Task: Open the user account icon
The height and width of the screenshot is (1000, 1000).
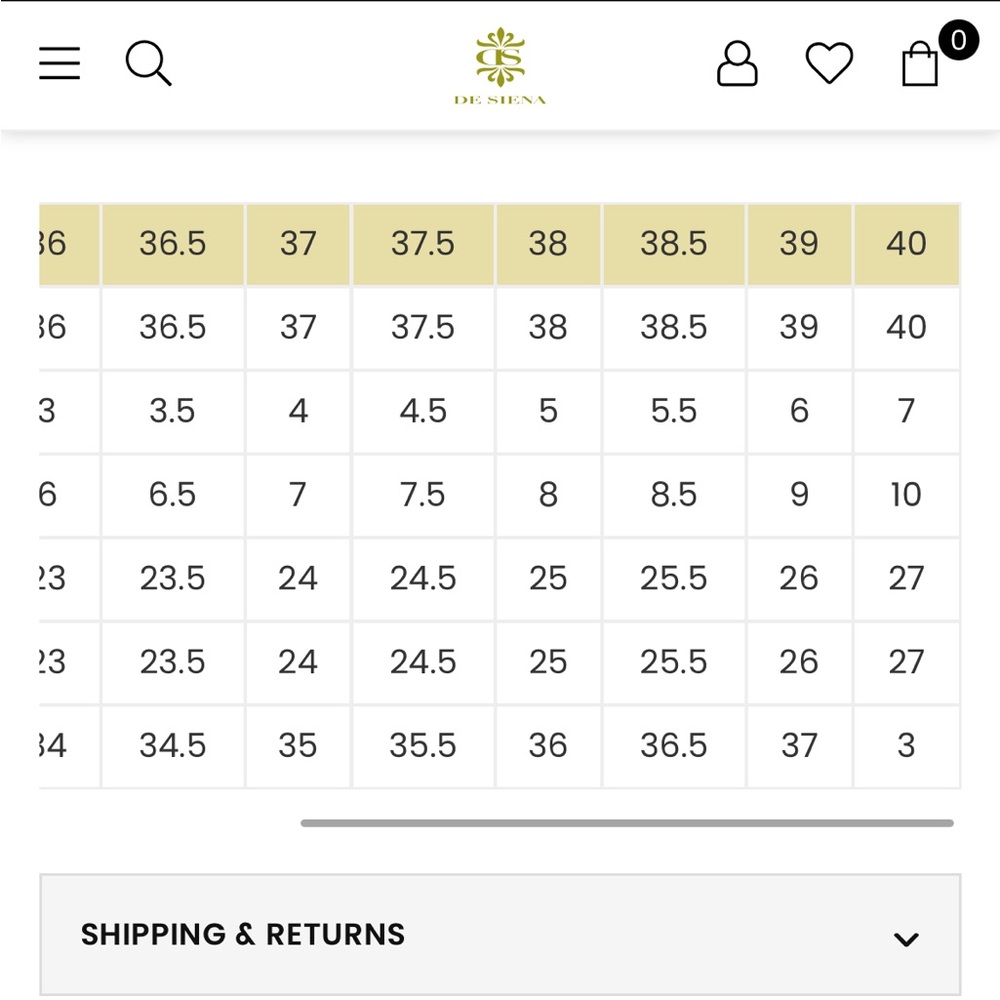Action: click(x=737, y=63)
